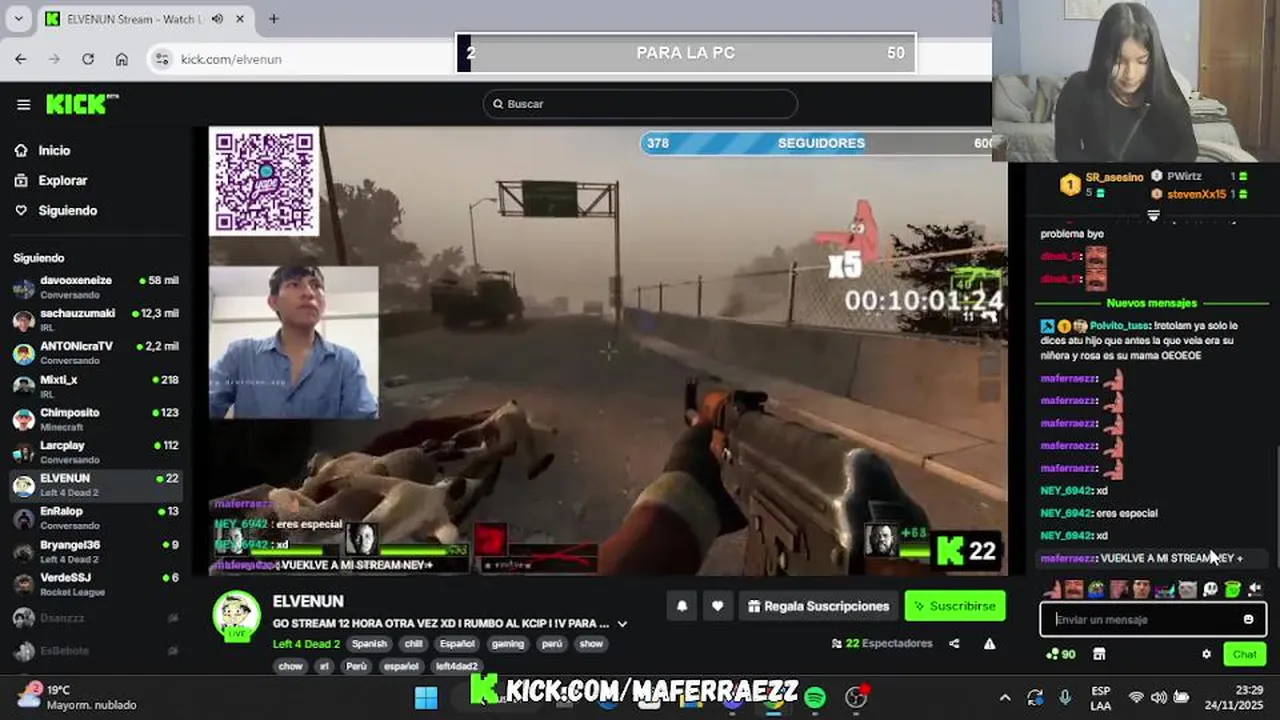Open Explorar in the sidebar
The height and width of the screenshot is (720, 1280).
pyautogui.click(x=62, y=180)
